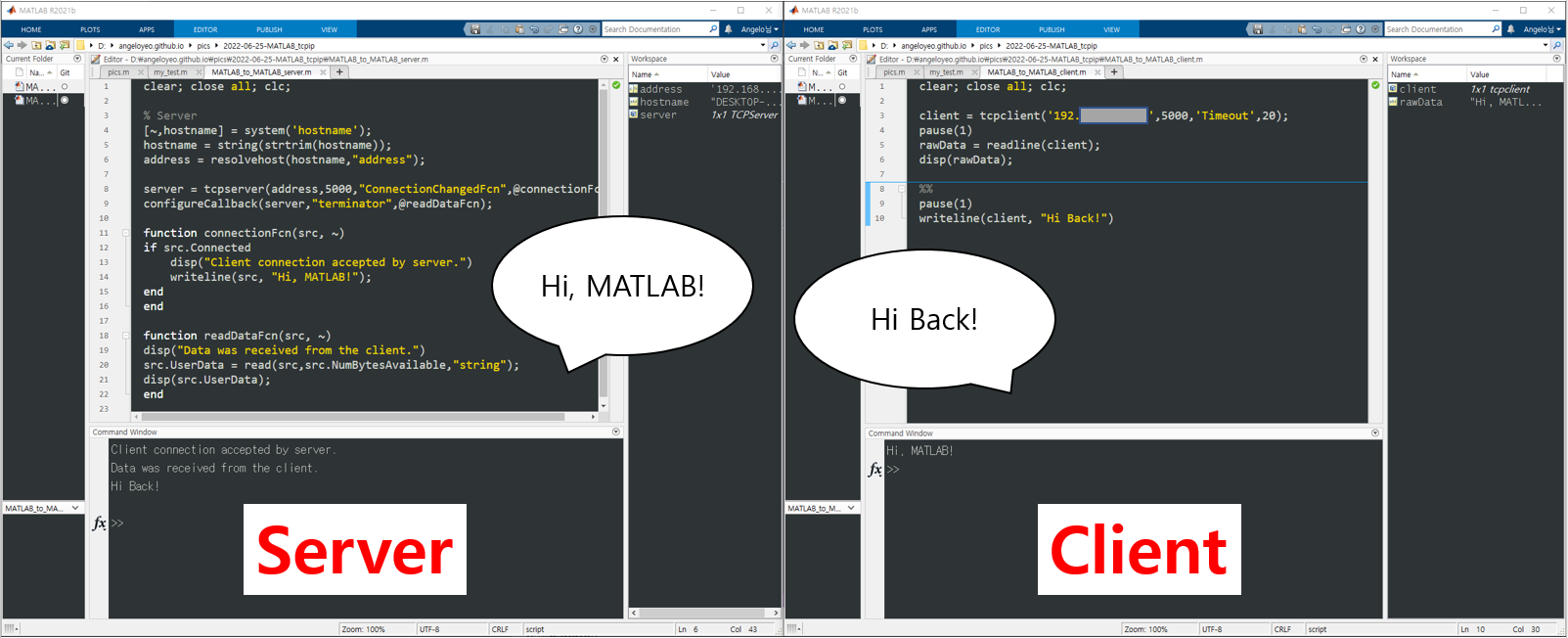Click notification bell in Server window
Image resolution: width=1568 pixels, height=638 pixels.
(729, 29)
